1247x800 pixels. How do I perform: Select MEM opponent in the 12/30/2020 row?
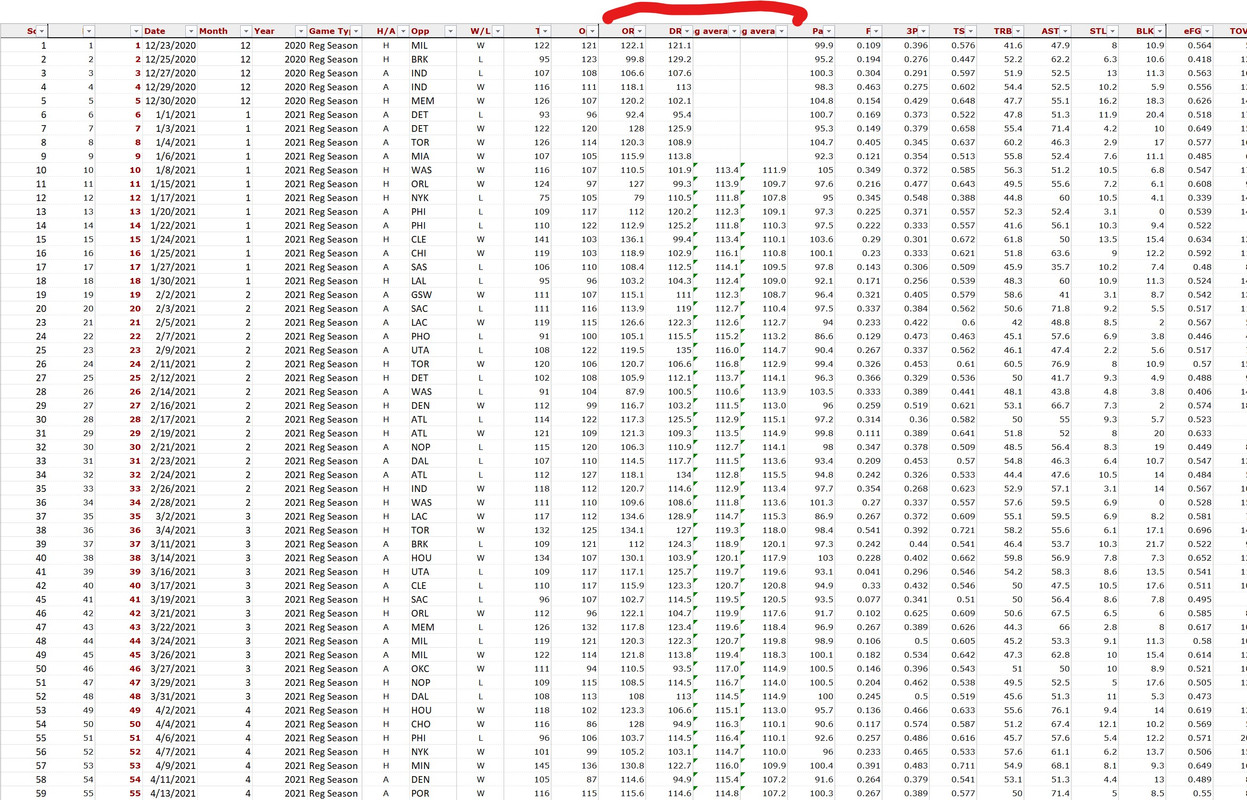point(433,101)
